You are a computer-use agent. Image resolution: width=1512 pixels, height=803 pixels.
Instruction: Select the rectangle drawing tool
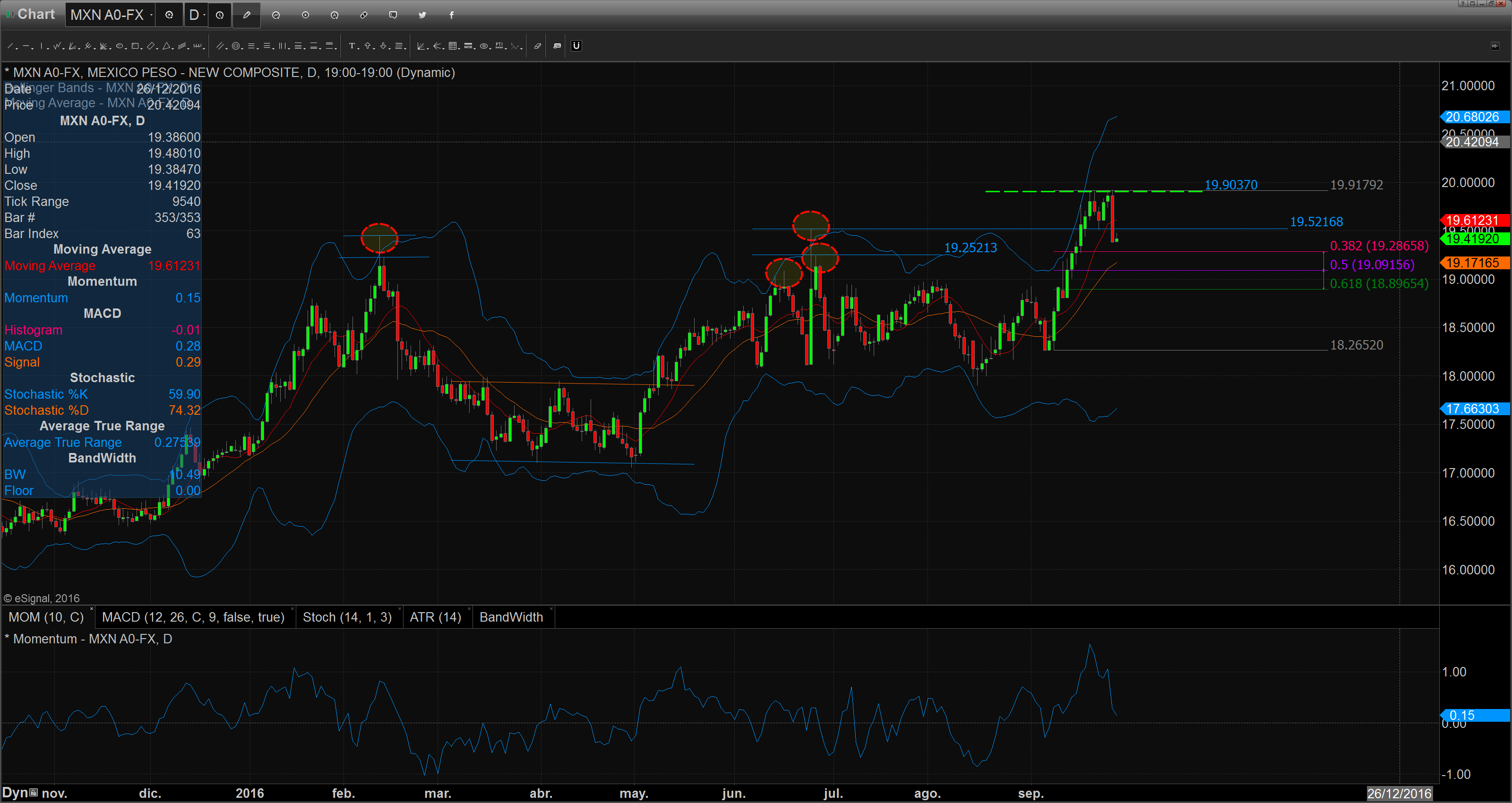pos(135,46)
